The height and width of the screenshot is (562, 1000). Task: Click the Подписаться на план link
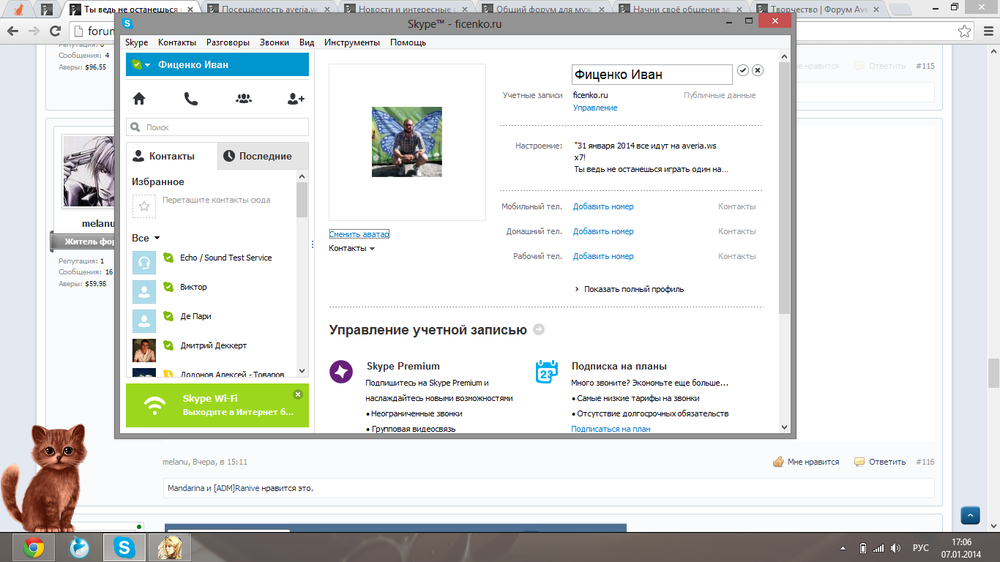(610, 429)
